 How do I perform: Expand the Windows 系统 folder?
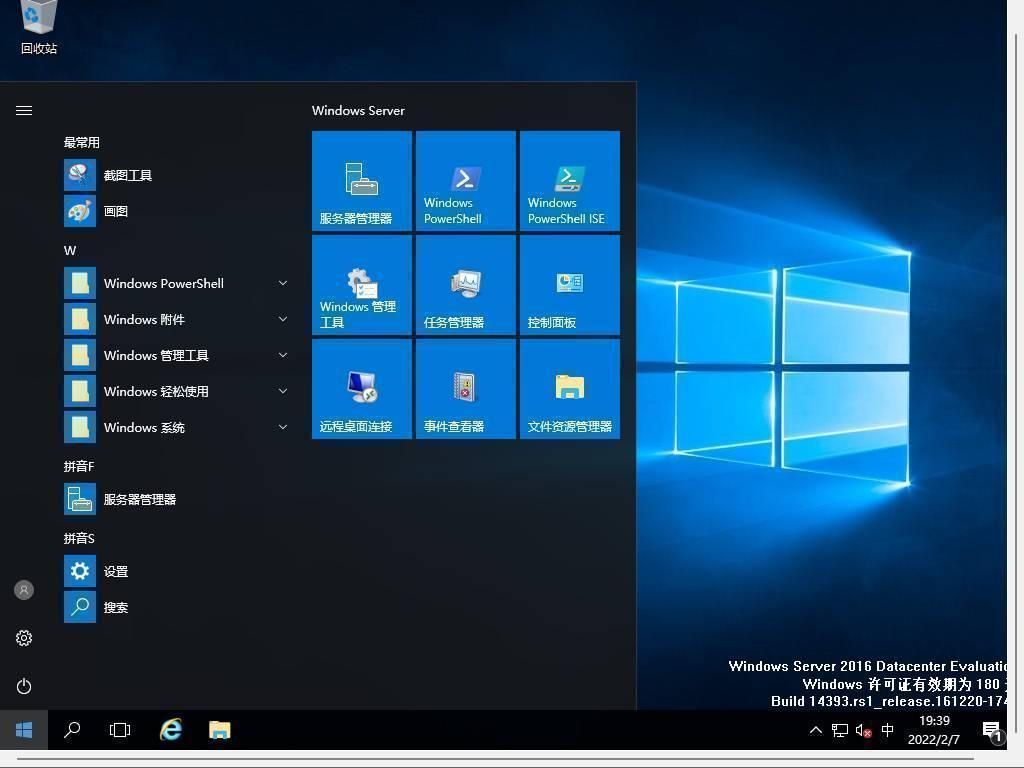pos(176,427)
